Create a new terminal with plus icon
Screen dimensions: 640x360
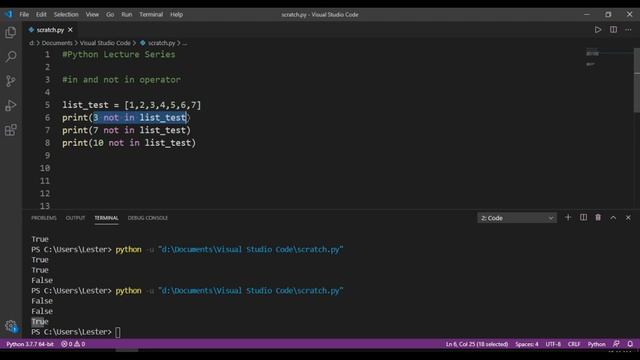click(568, 218)
